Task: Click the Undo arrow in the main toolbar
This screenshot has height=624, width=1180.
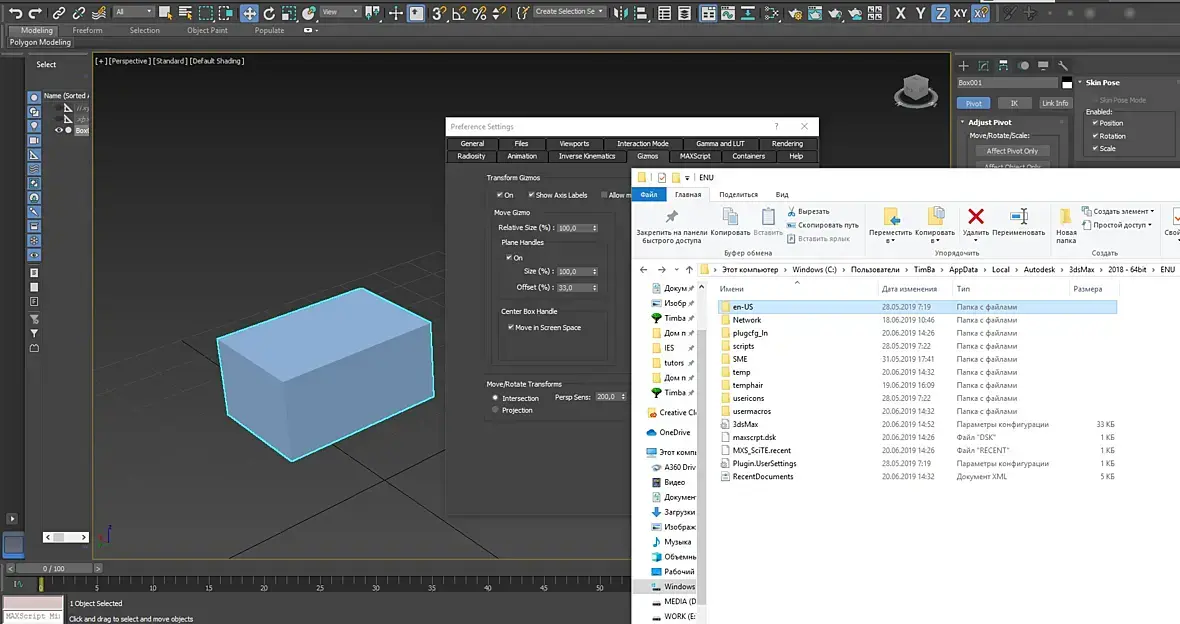Action: (15, 13)
